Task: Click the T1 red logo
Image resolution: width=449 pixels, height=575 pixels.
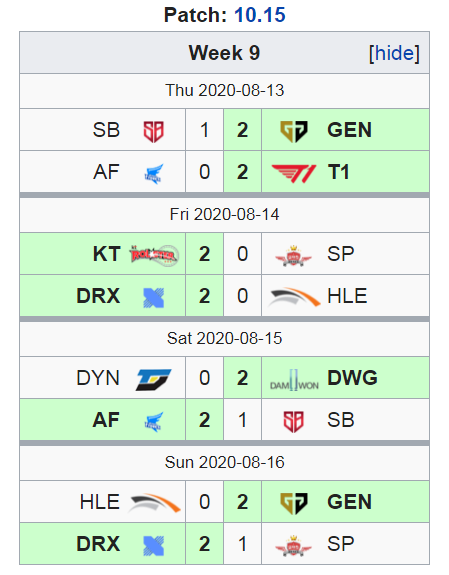Action: tap(294, 173)
